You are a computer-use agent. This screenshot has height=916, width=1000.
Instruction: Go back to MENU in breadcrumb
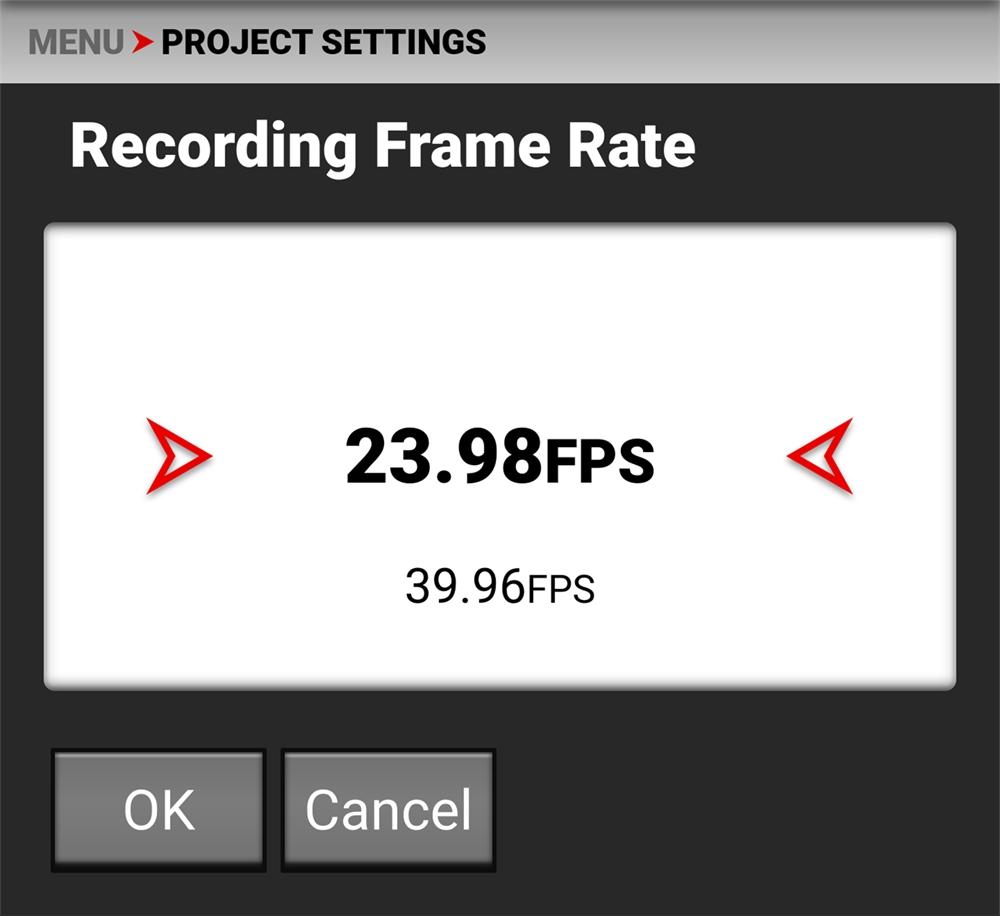click(x=76, y=43)
